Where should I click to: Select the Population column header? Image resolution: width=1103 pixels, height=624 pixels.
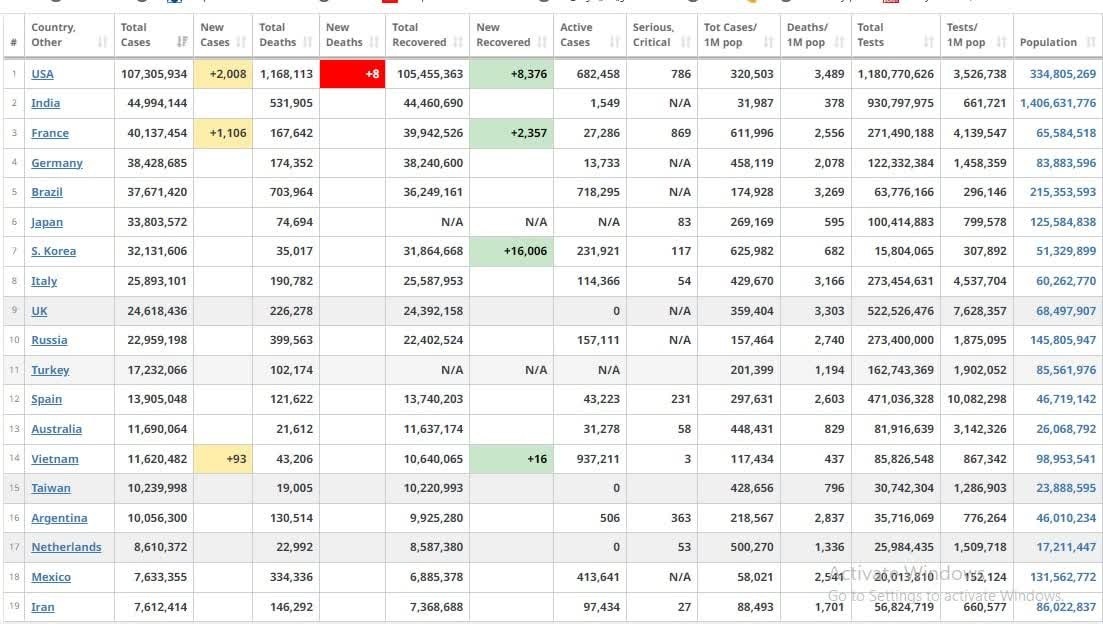click(x=1048, y=42)
